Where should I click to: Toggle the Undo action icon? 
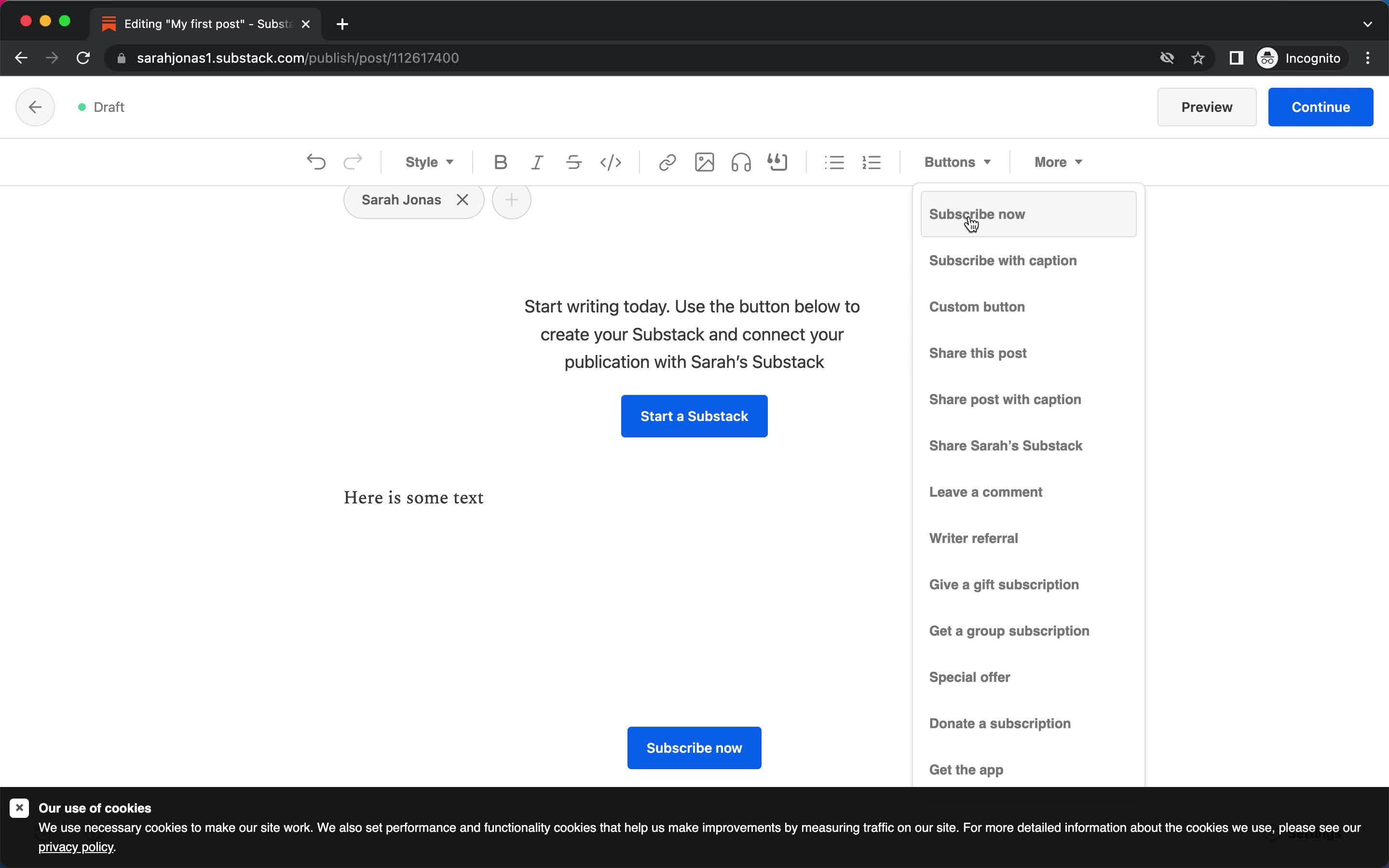pos(316,162)
